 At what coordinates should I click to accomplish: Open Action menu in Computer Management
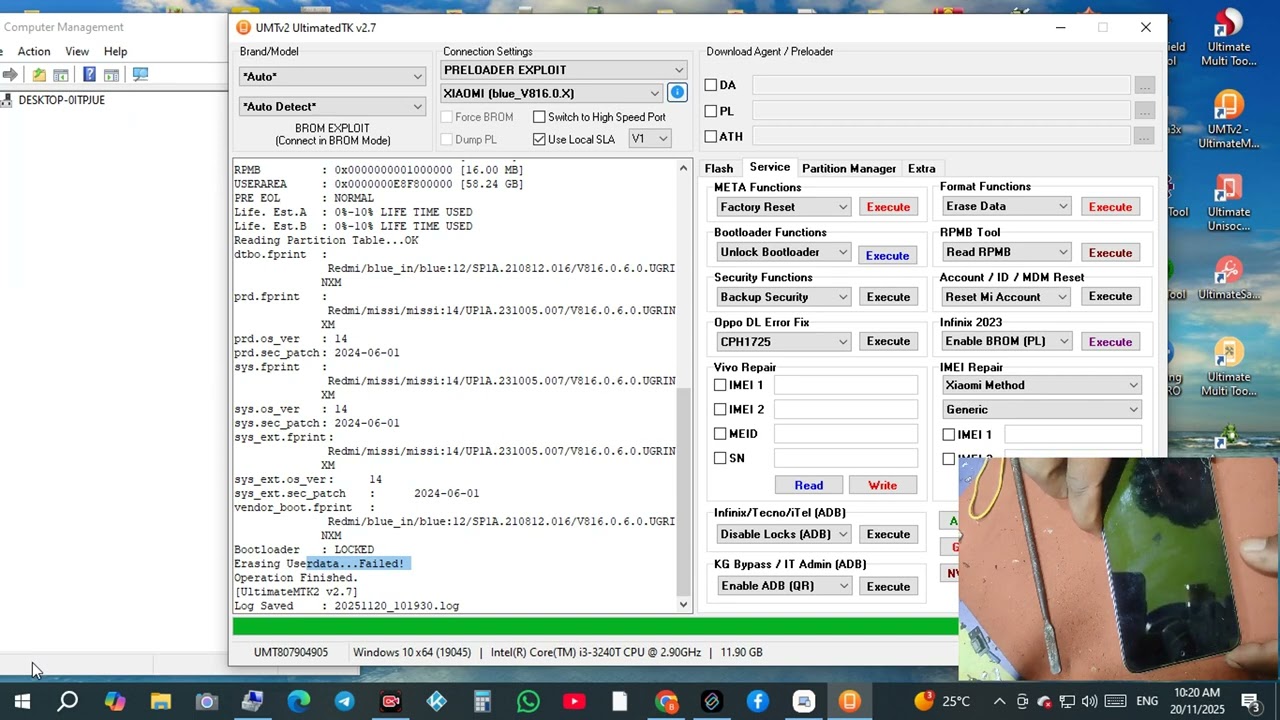(34, 51)
